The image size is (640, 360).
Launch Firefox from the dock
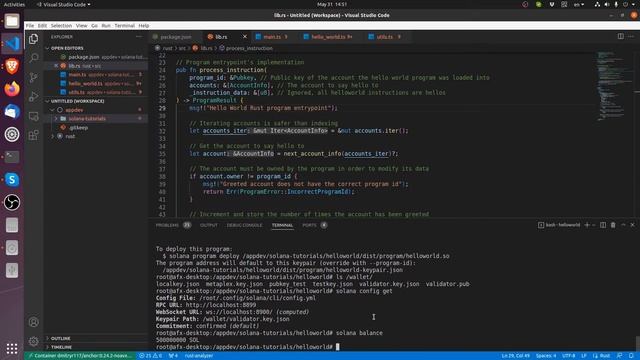12,89
